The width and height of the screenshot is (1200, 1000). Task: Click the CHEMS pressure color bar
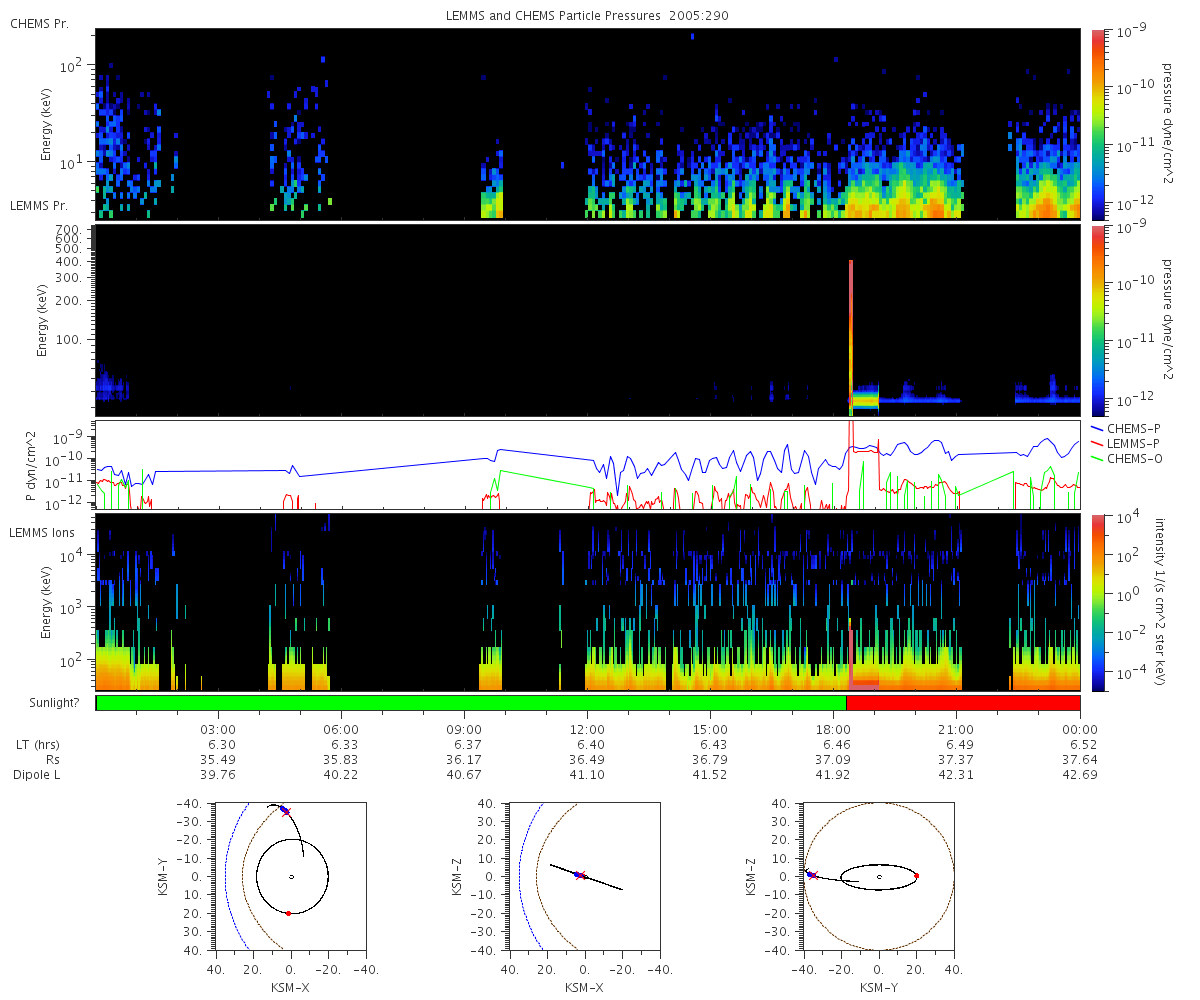click(1098, 123)
